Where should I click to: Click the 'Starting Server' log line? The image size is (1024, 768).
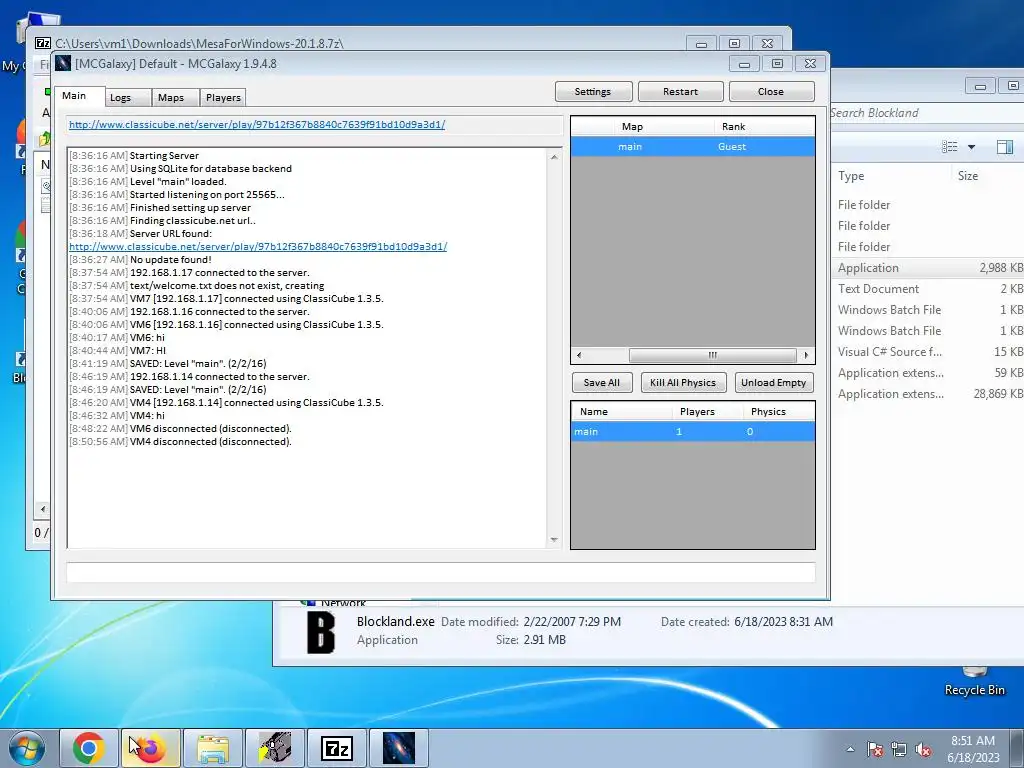point(134,156)
